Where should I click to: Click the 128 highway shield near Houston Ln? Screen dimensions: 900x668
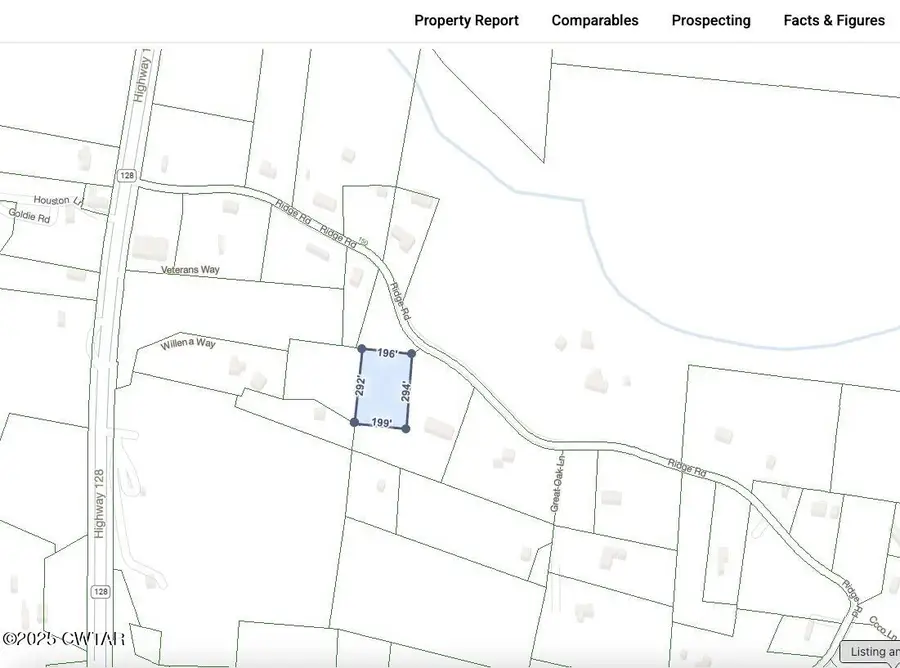126,175
